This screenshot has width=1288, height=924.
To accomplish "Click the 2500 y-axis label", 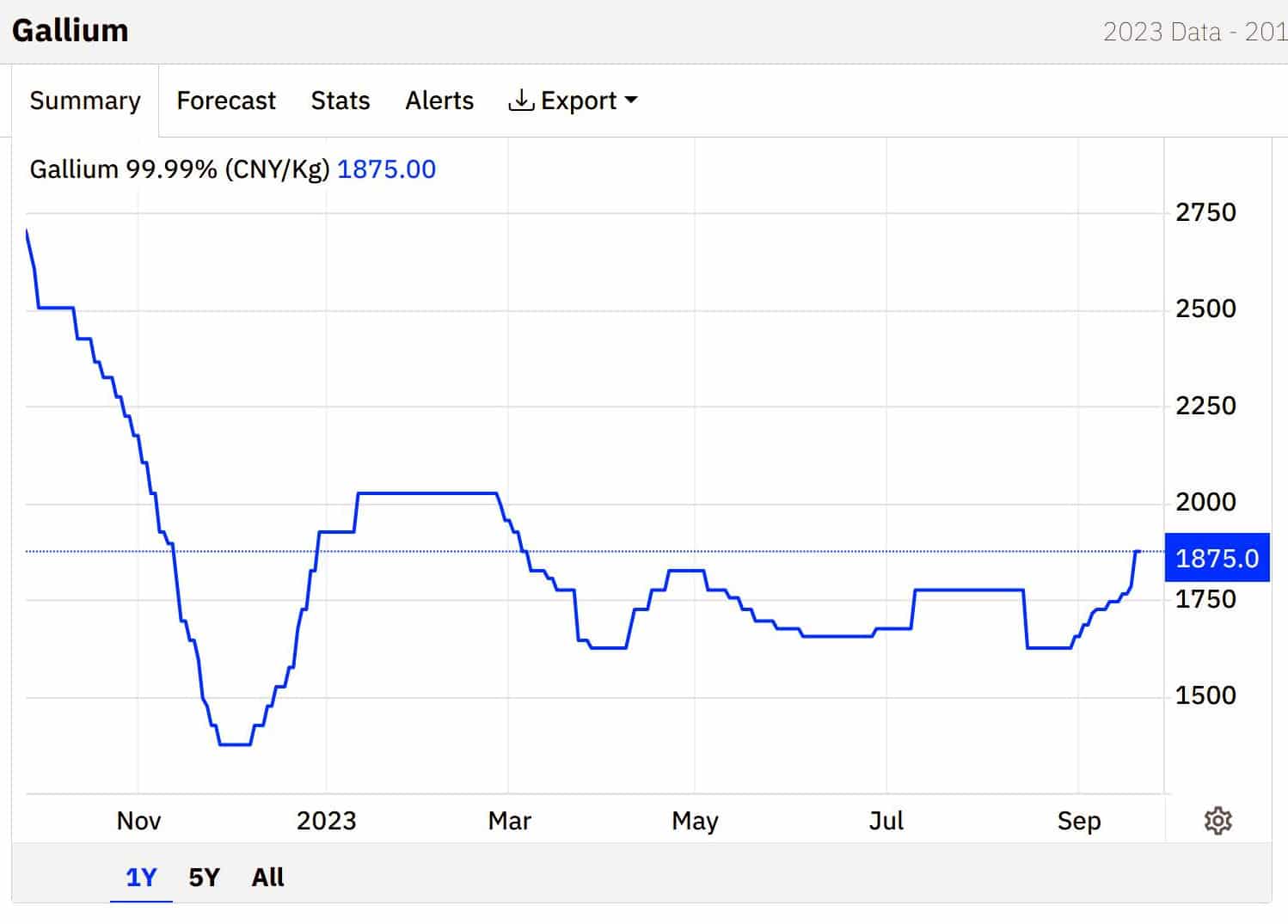I will pyautogui.click(x=1205, y=308).
